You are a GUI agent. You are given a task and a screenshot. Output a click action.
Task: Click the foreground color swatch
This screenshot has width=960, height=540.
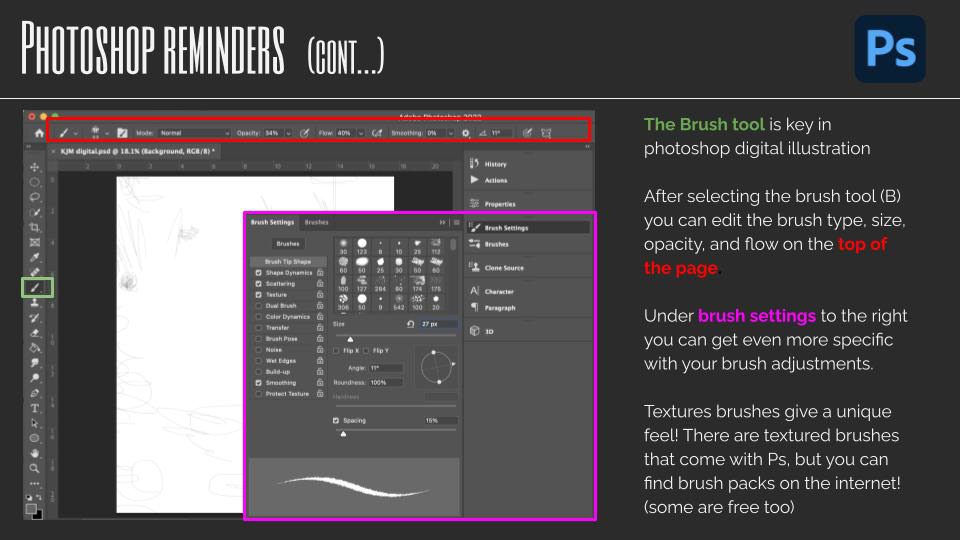pos(31,508)
